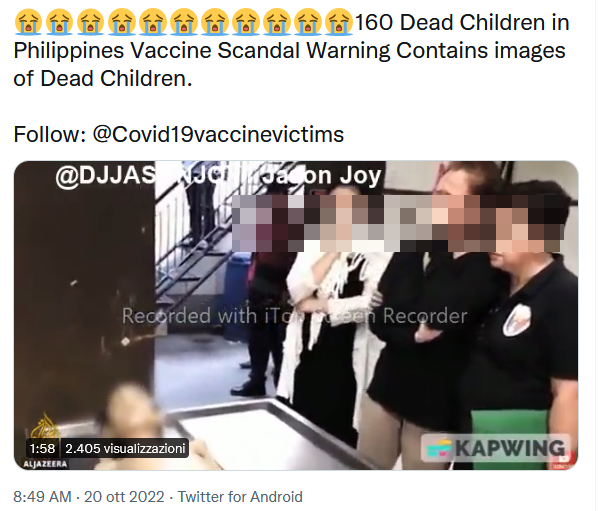The image size is (599, 511).
Task: Click the 'ALJAZEERA' text under the logo
Action: (45, 464)
